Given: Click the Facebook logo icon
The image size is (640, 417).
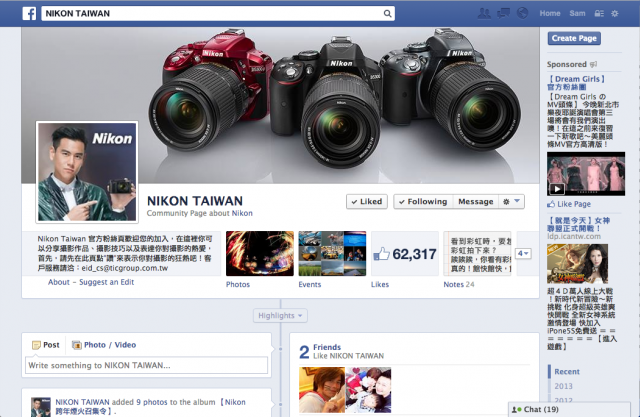Looking at the screenshot, I should [29, 13].
